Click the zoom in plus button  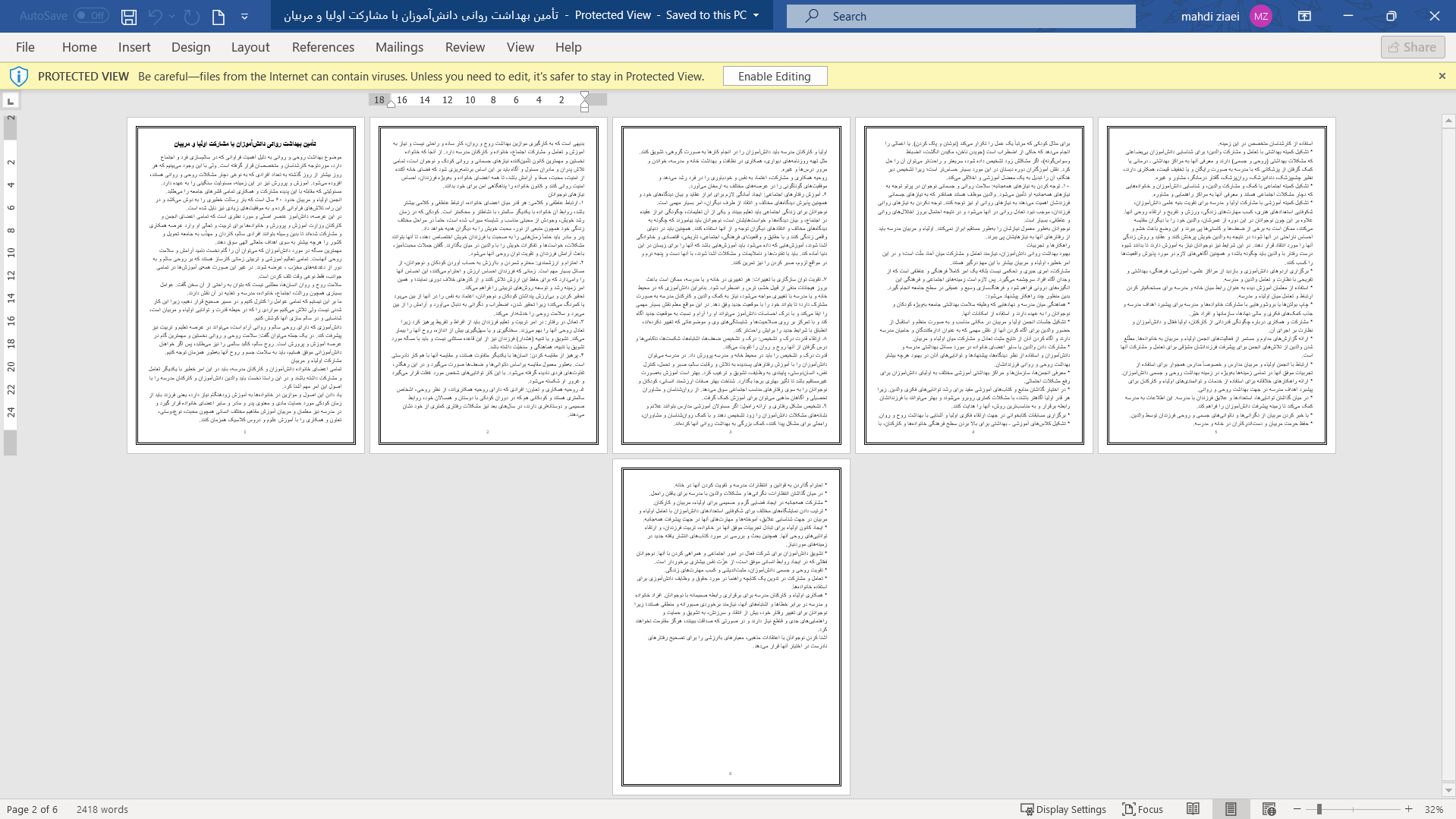[x=1409, y=809]
